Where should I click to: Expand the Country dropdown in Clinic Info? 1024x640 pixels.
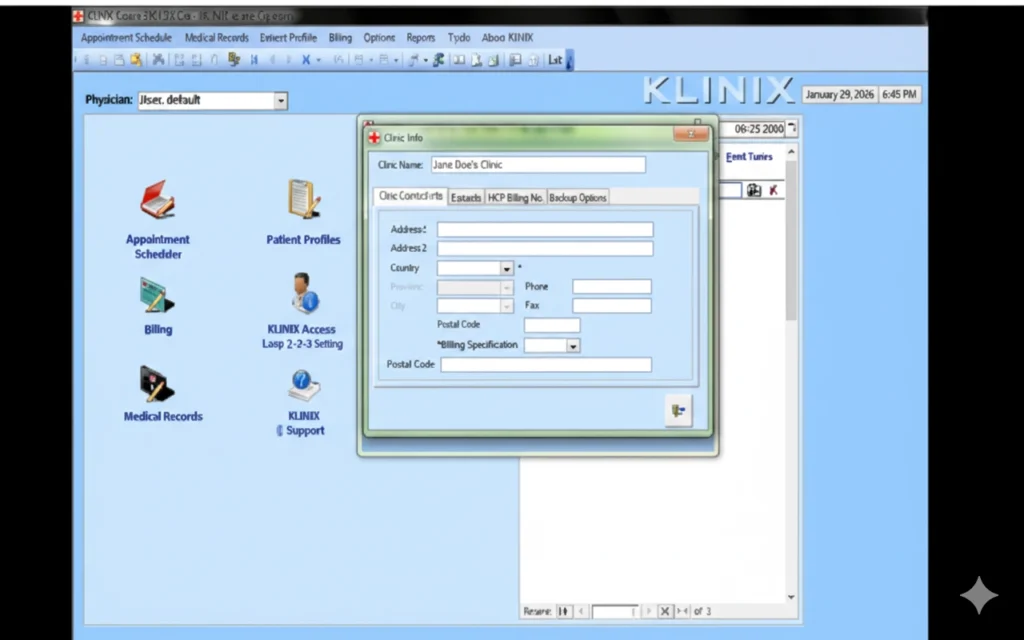click(505, 268)
